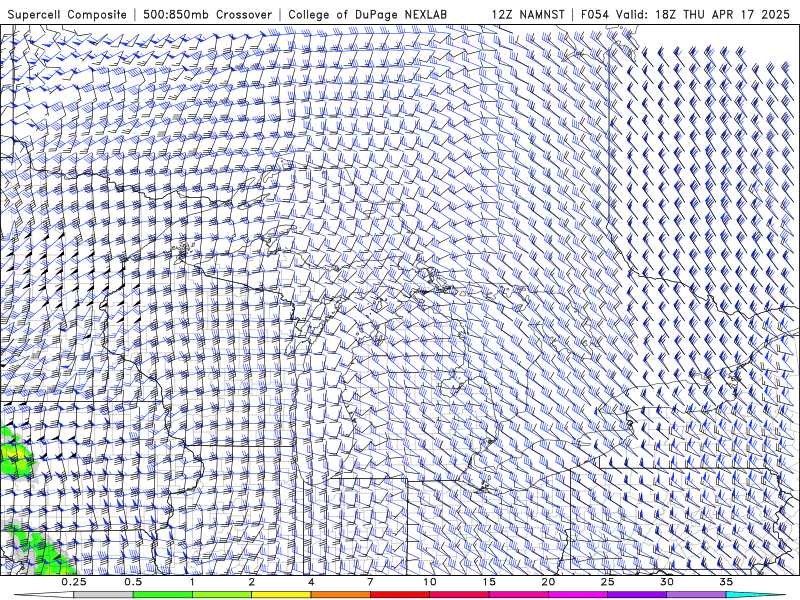Click the '7' legend value

click(x=370, y=582)
